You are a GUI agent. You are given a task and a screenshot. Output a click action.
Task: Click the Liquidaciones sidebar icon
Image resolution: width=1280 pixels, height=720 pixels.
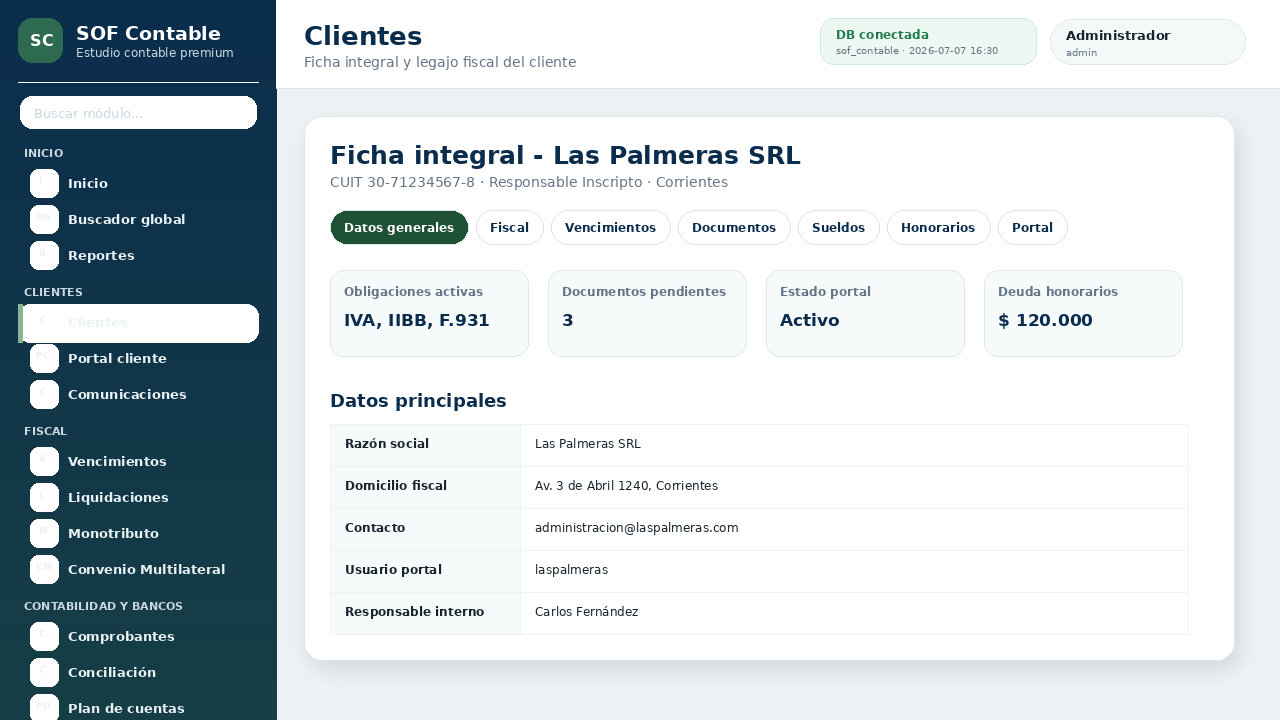pos(44,498)
